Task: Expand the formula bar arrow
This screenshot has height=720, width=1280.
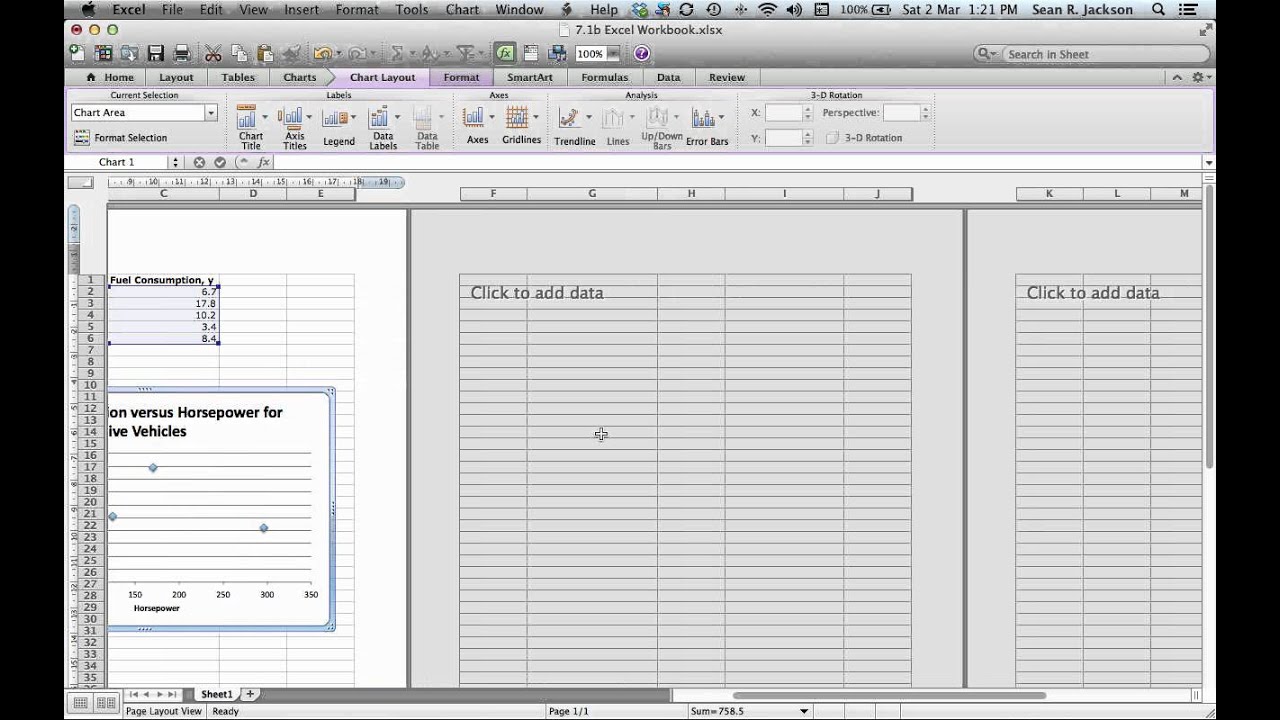Action: coord(1209,163)
